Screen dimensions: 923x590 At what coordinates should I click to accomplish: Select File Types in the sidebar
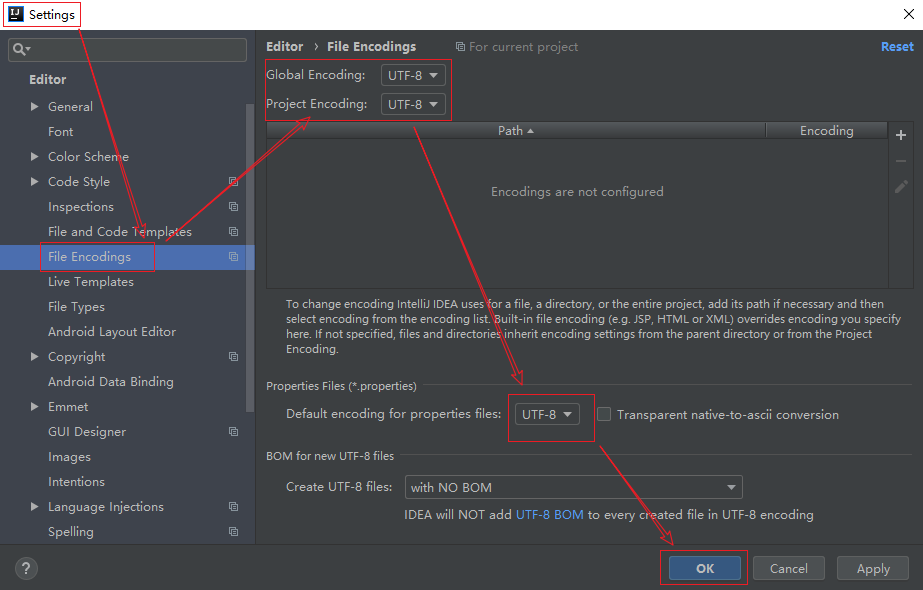(76, 307)
